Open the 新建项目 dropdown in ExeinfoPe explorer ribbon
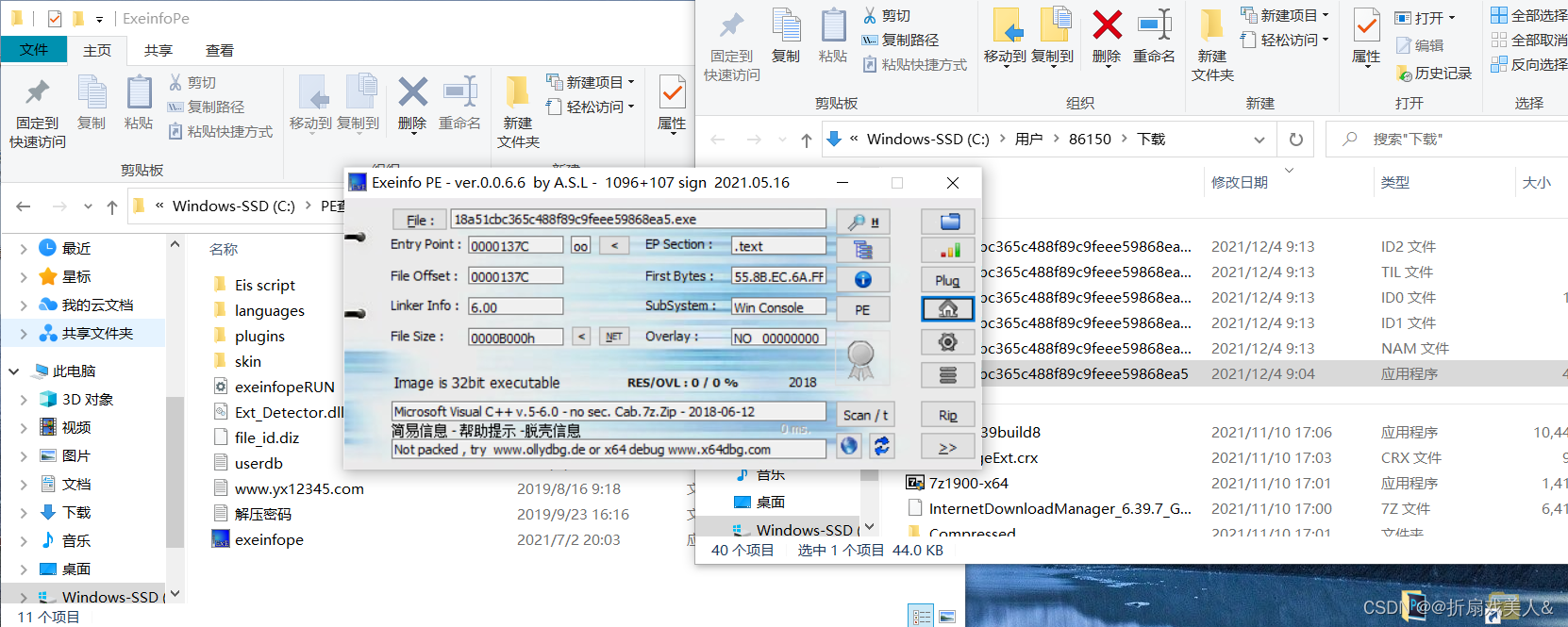 point(591,82)
